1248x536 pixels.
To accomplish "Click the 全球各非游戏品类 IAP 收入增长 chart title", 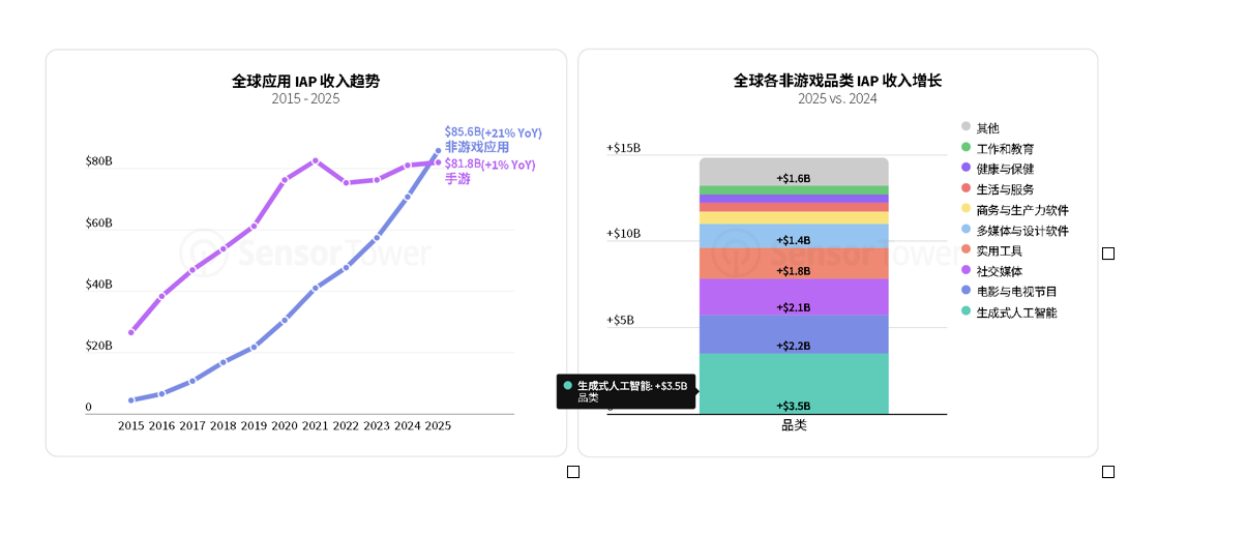I will (837, 81).
